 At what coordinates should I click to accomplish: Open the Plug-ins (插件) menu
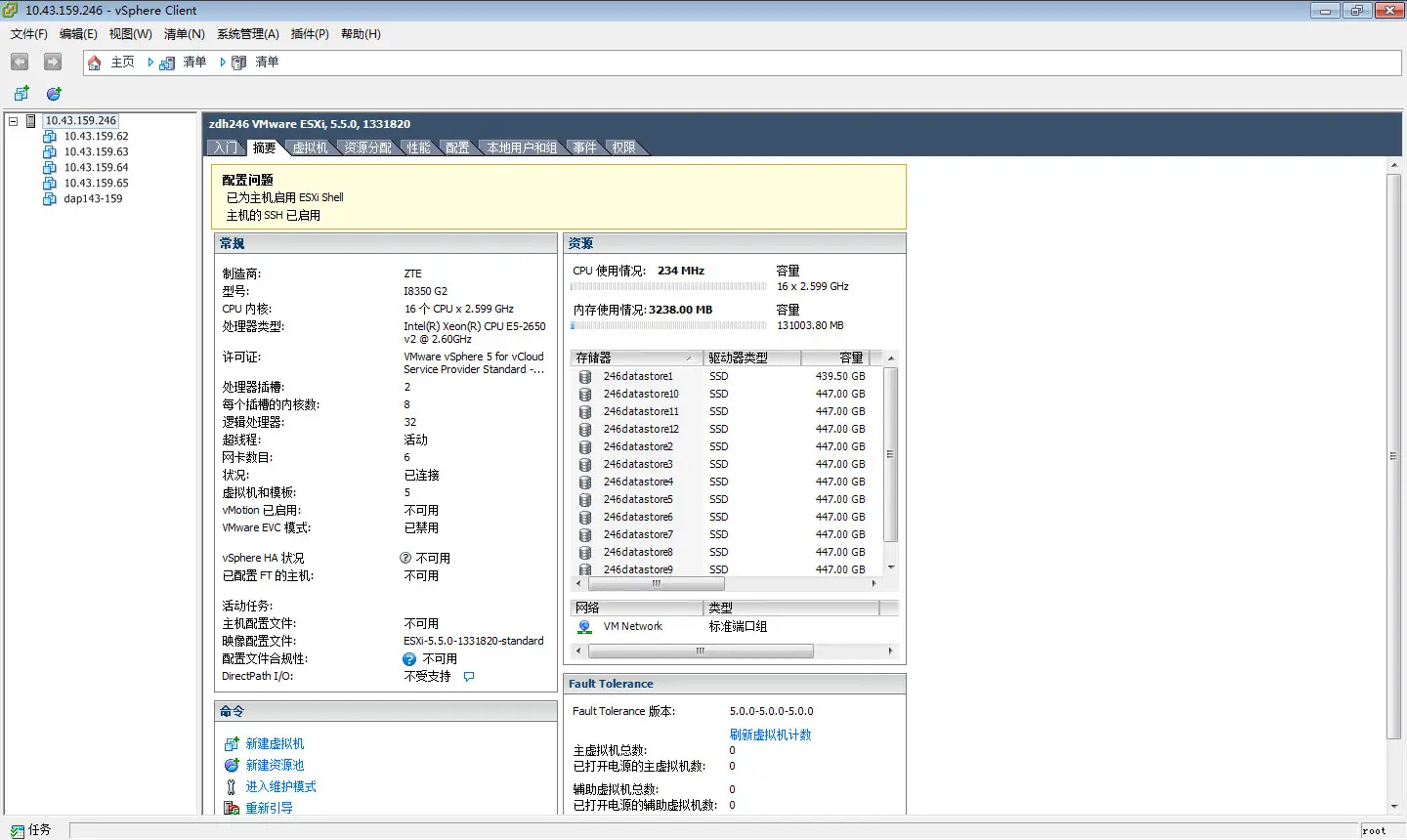point(310,34)
